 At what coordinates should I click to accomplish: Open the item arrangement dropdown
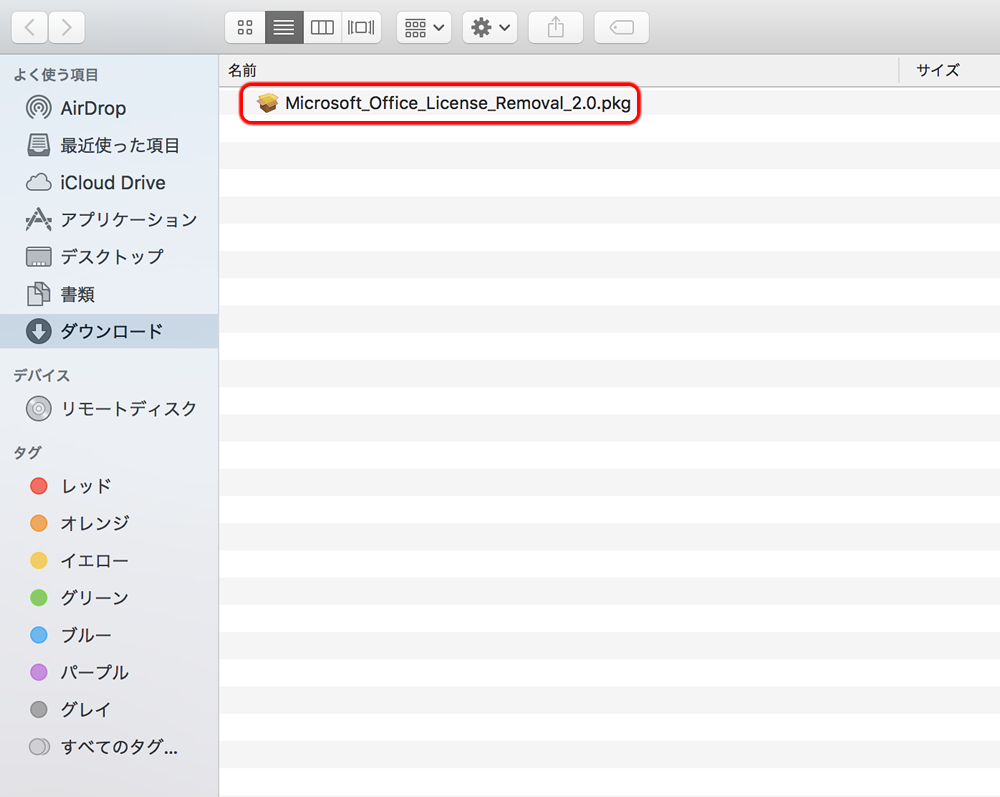tap(424, 27)
